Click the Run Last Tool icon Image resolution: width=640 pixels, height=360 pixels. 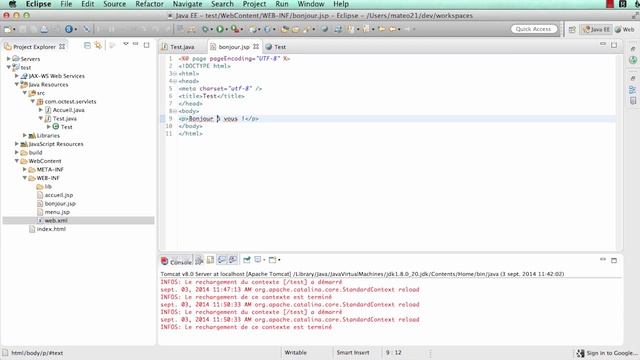235,29
